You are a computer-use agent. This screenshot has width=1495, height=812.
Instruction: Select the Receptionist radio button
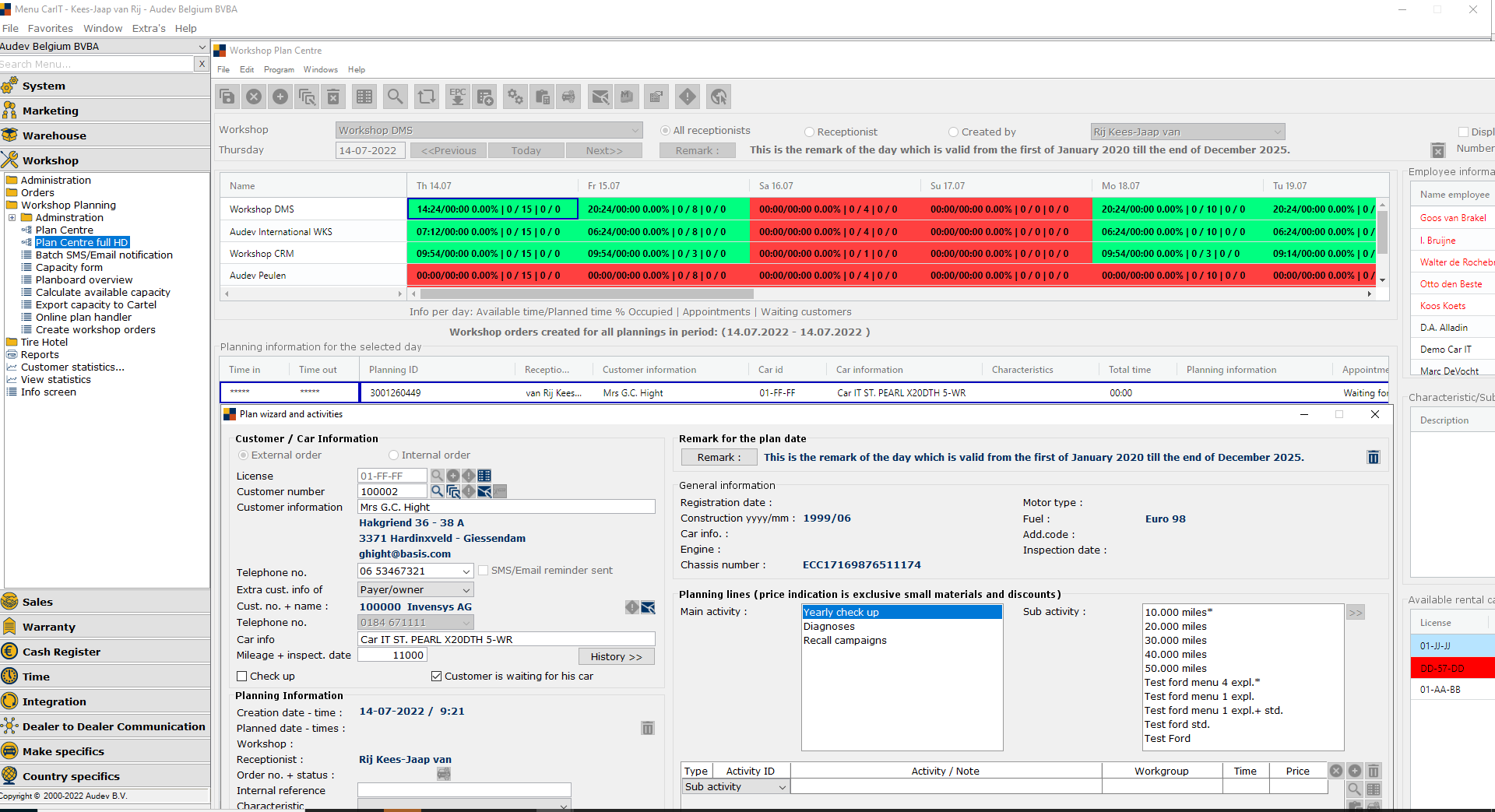pos(809,132)
